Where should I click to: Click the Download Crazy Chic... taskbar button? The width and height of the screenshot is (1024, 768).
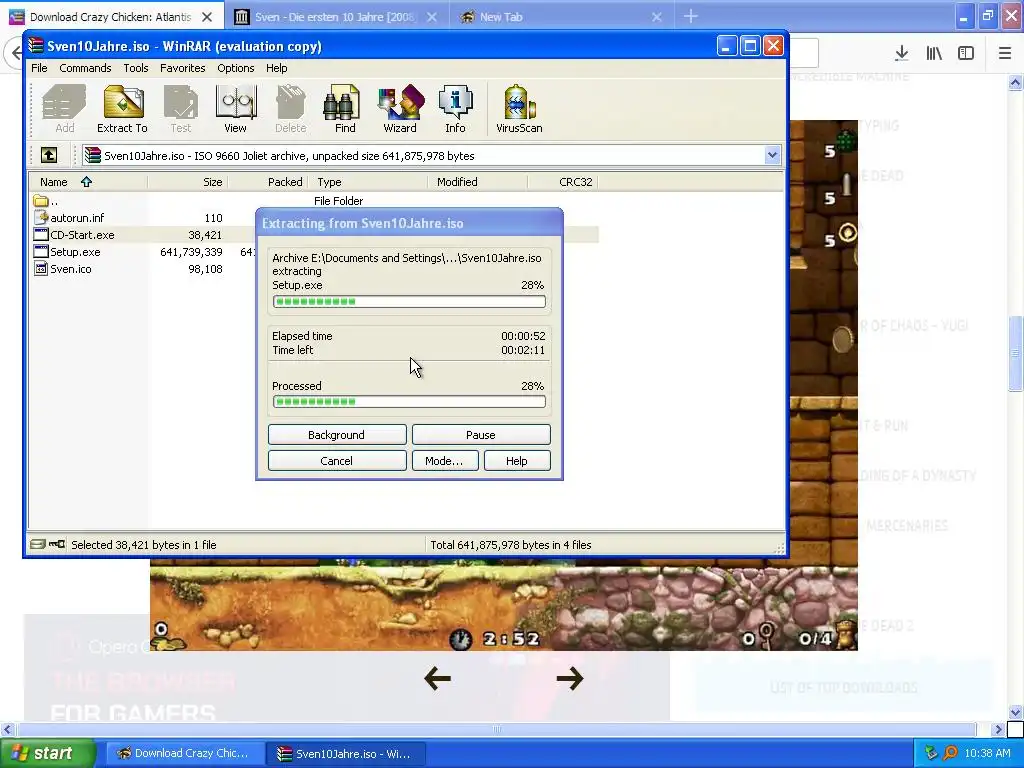click(x=185, y=754)
